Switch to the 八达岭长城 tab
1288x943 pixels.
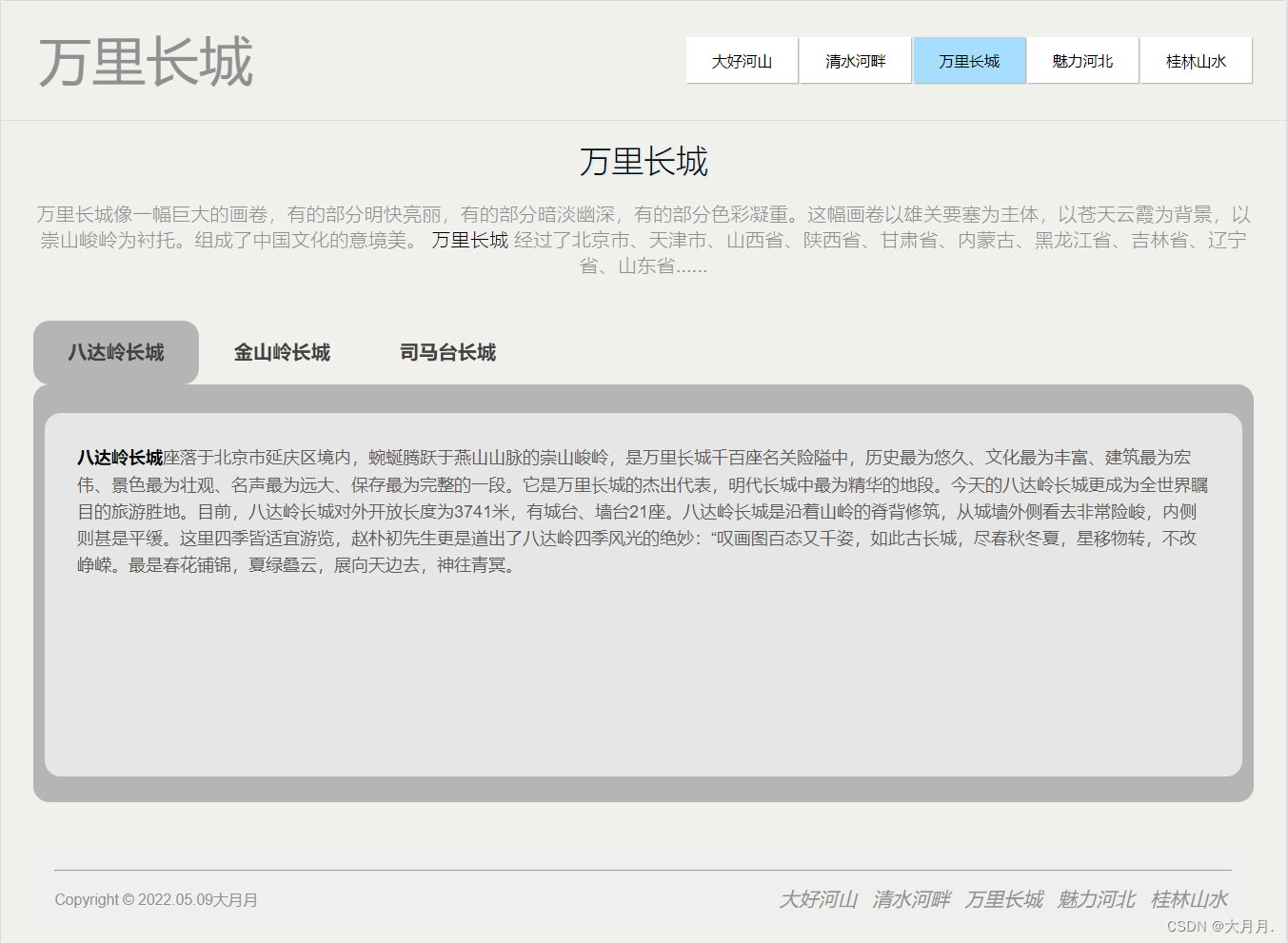click(x=116, y=353)
